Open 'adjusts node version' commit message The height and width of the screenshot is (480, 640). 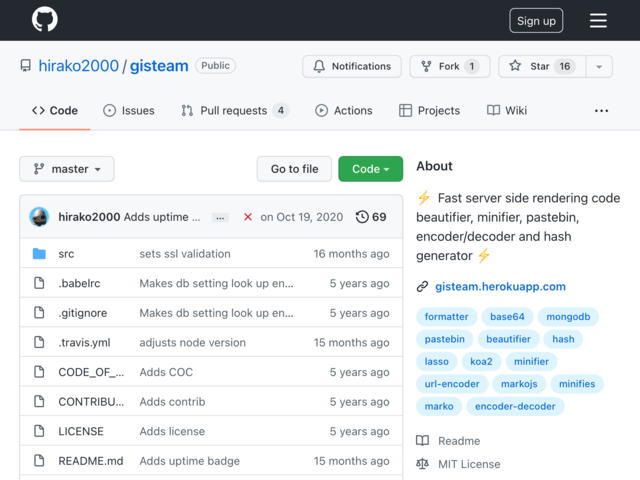coord(193,342)
